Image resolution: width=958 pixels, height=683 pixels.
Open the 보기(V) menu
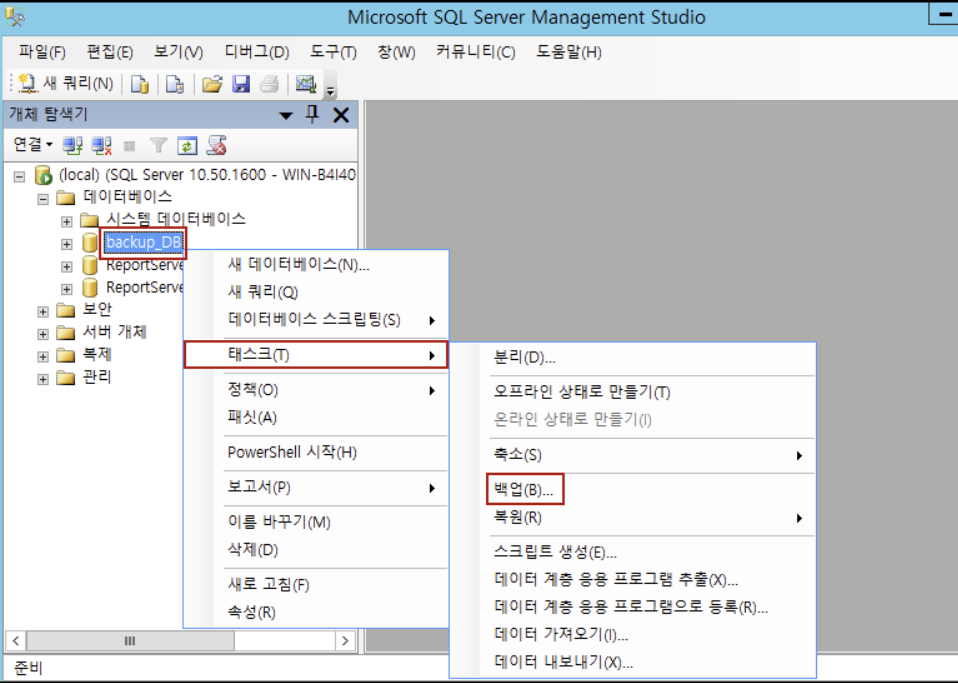tap(178, 52)
